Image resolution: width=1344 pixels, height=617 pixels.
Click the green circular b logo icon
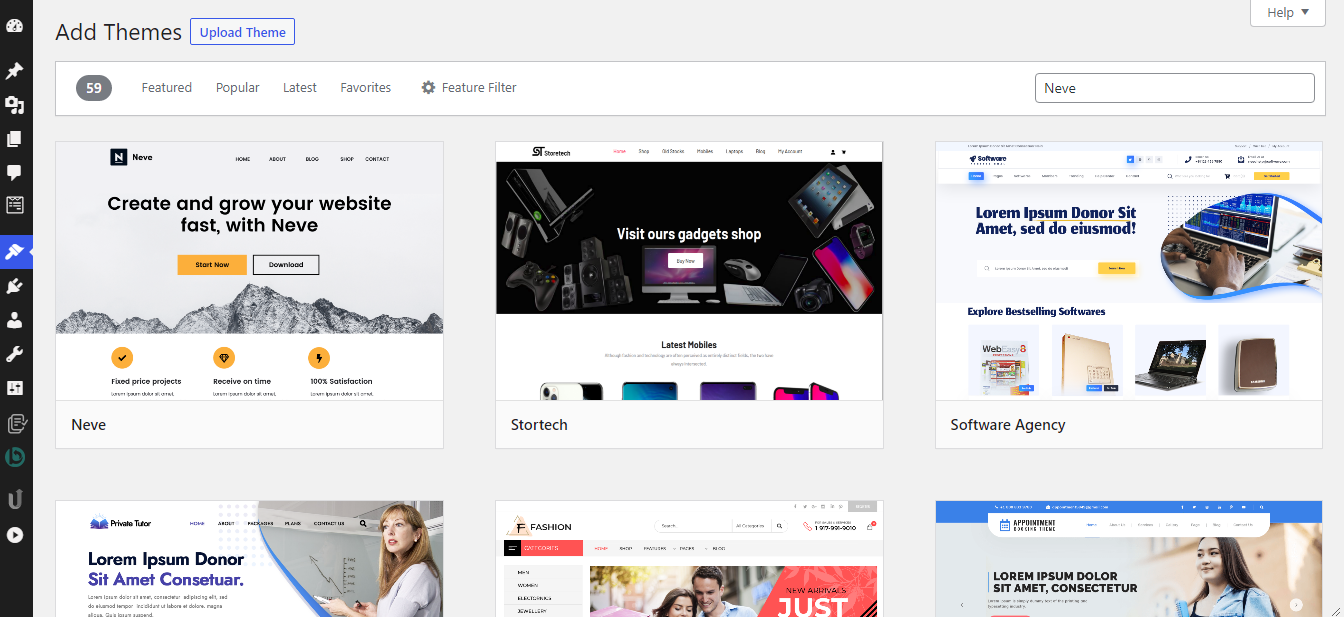(x=15, y=457)
